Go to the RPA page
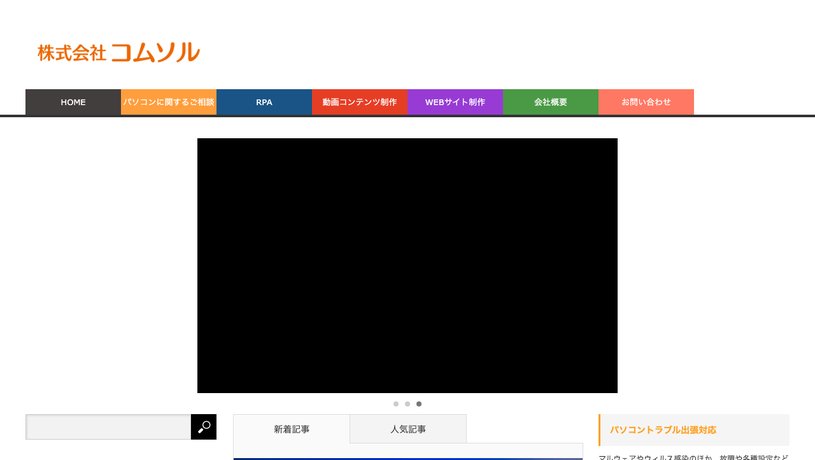The image size is (815, 460). pyautogui.click(x=264, y=102)
